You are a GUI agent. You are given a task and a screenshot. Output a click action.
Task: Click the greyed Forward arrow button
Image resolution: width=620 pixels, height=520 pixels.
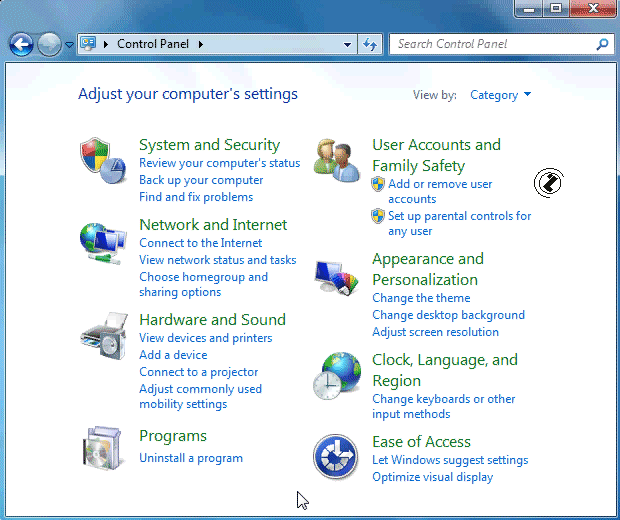pyautogui.click(x=49, y=44)
